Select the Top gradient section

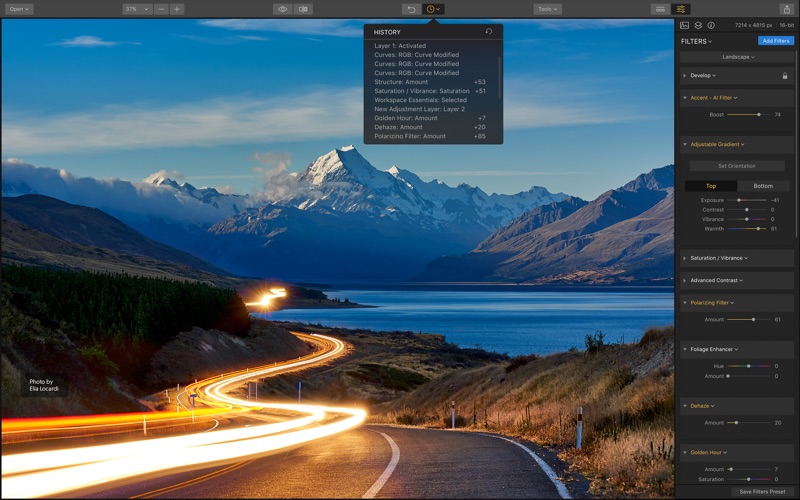[x=711, y=186]
